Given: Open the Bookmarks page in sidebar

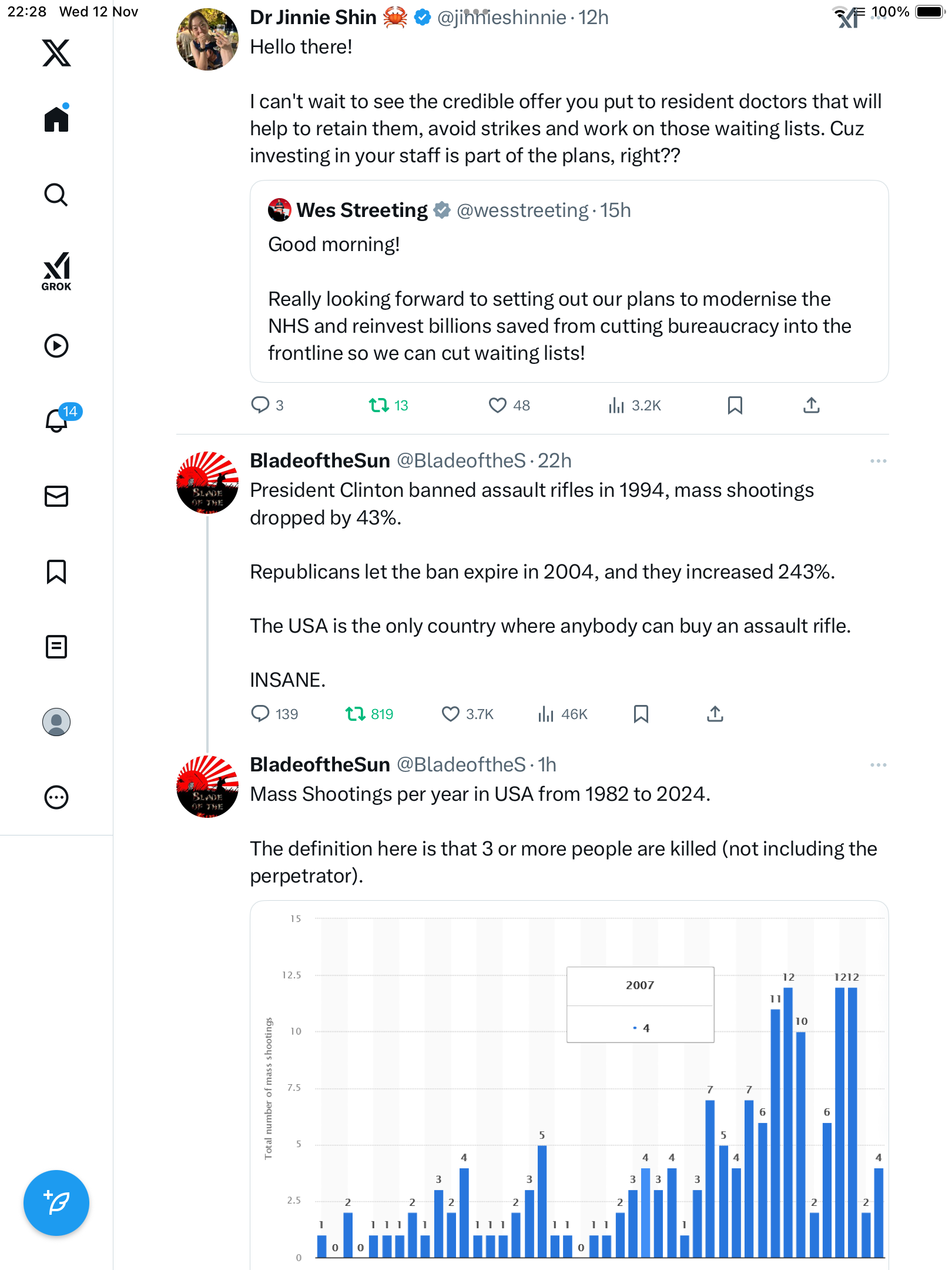Looking at the screenshot, I should [56, 571].
